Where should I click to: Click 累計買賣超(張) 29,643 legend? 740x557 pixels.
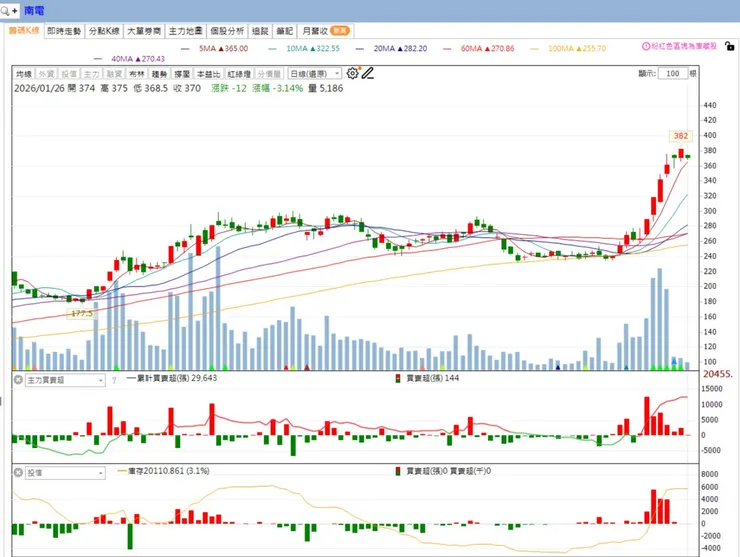click(172, 378)
